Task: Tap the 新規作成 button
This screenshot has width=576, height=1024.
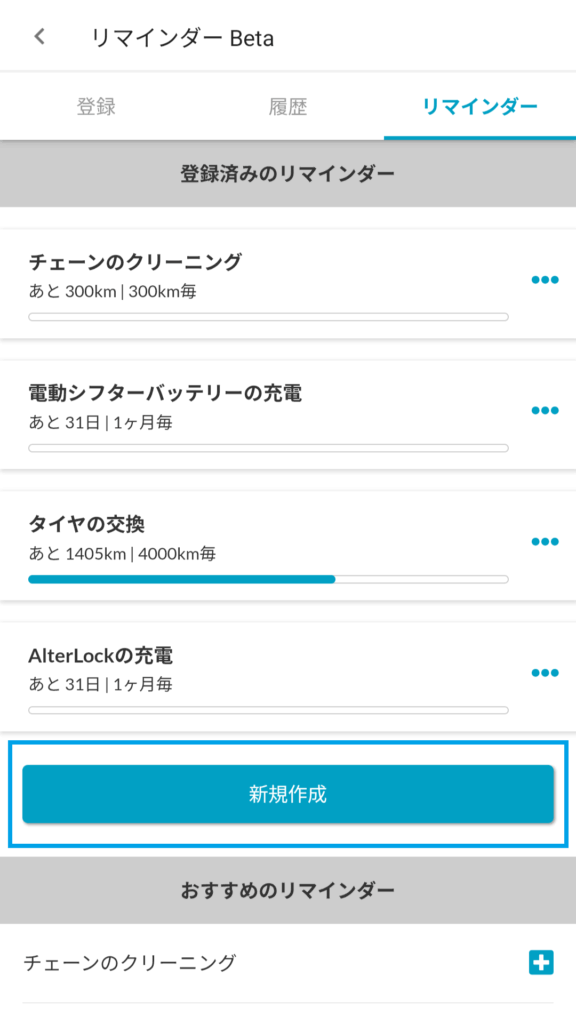Action: (x=288, y=794)
